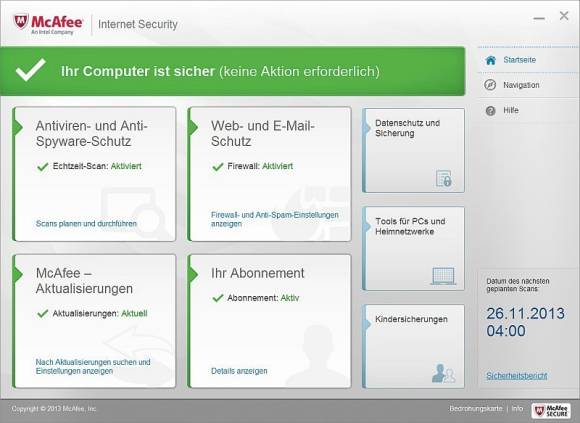Viewport: 580px width, 423px height.
Task: Click the McAfee shield logo
Action: 21,22
